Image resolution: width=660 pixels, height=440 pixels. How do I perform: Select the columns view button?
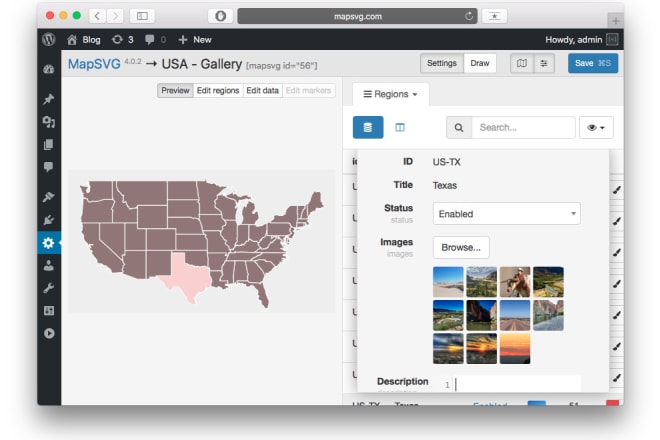point(400,127)
